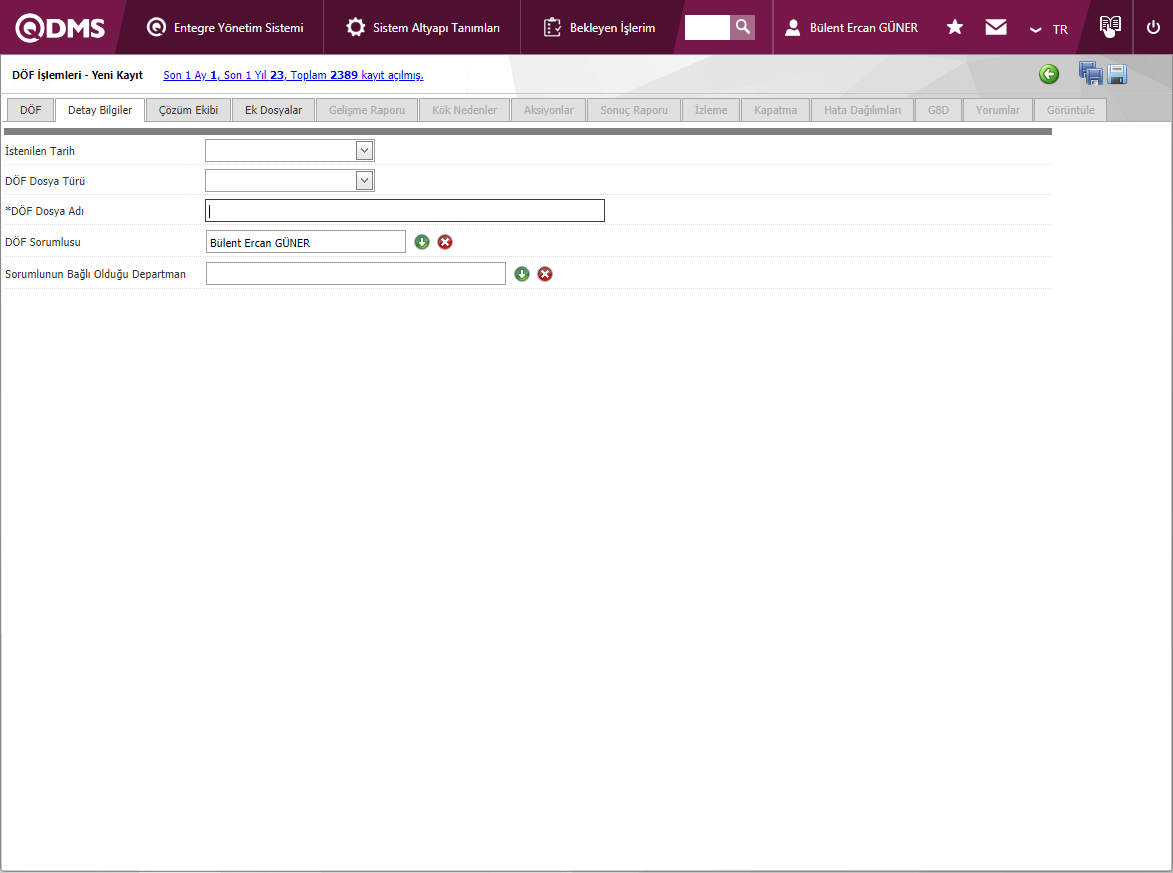Click the QDMS logo
This screenshot has height=873, width=1173.
click(x=60, y=28)
